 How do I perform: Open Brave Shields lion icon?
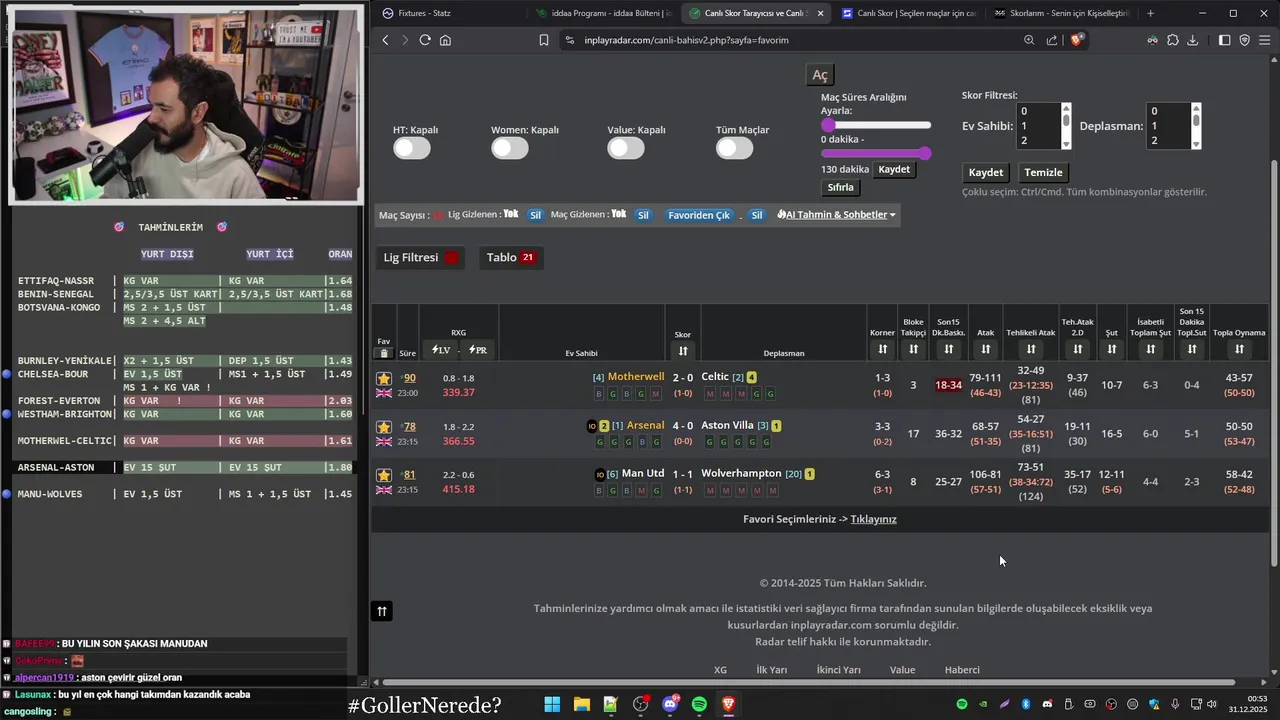pyautogui.click(x=1077, y=40)
